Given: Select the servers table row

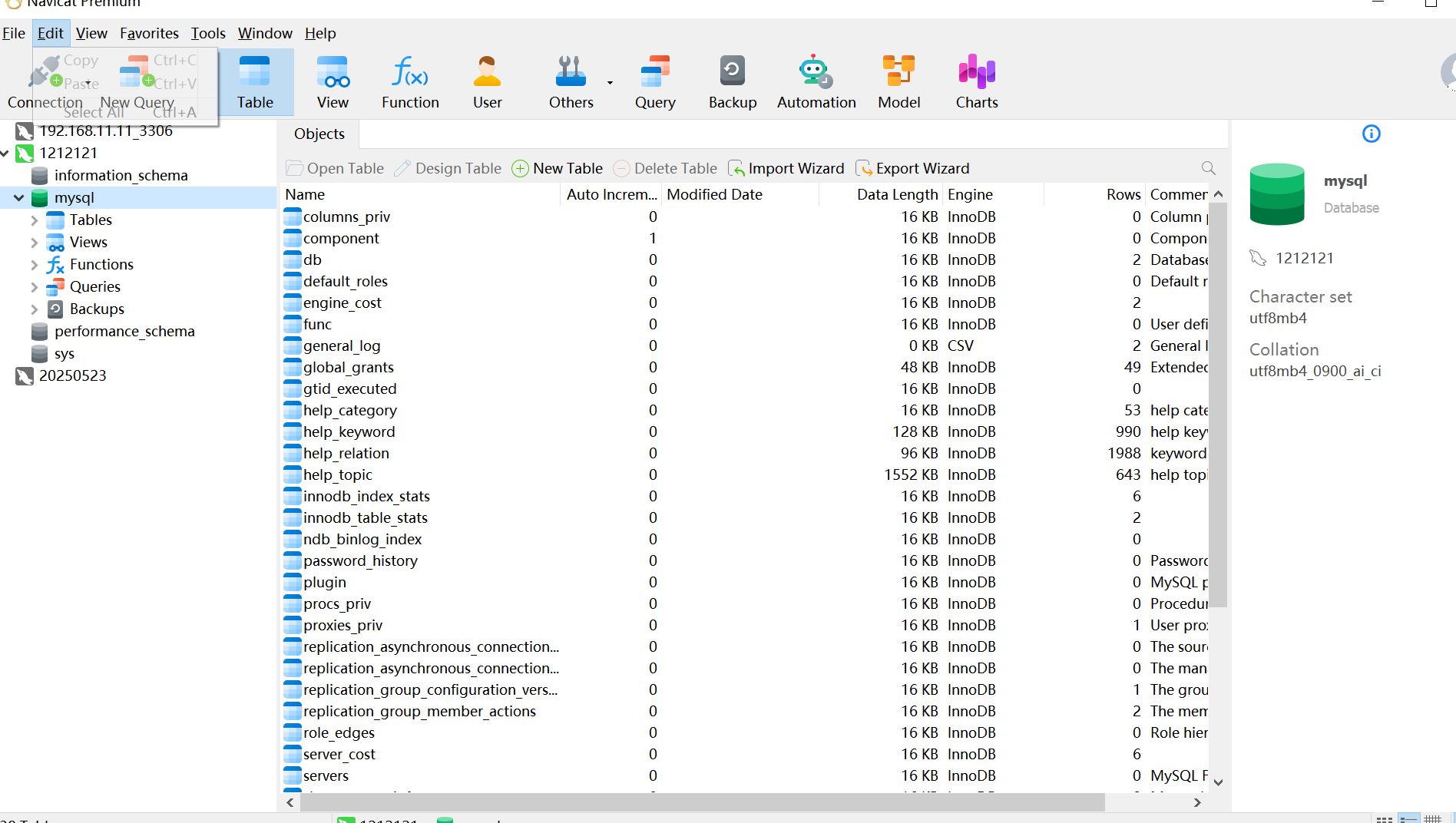Looking at the screenshot, I should pos(745,775).
